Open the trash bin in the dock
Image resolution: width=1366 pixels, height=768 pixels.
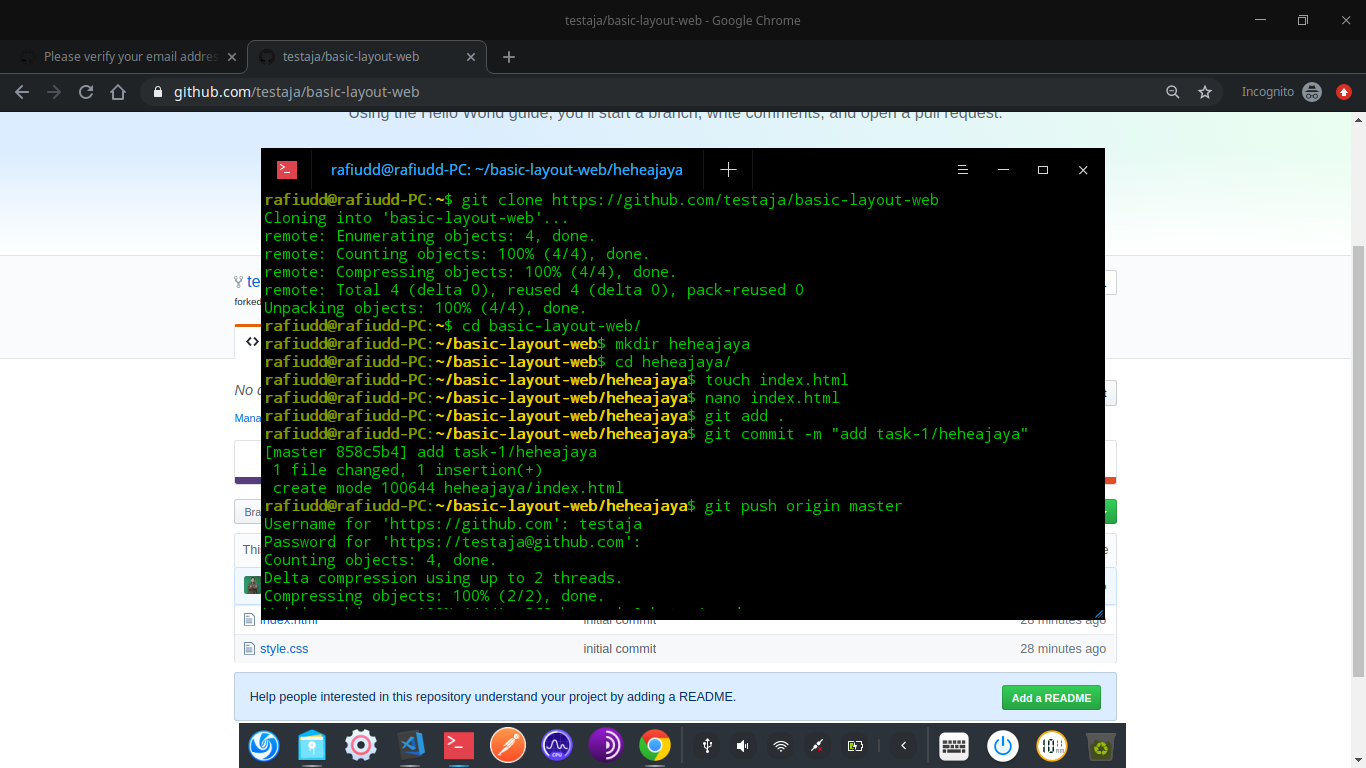coord(1101,745)
